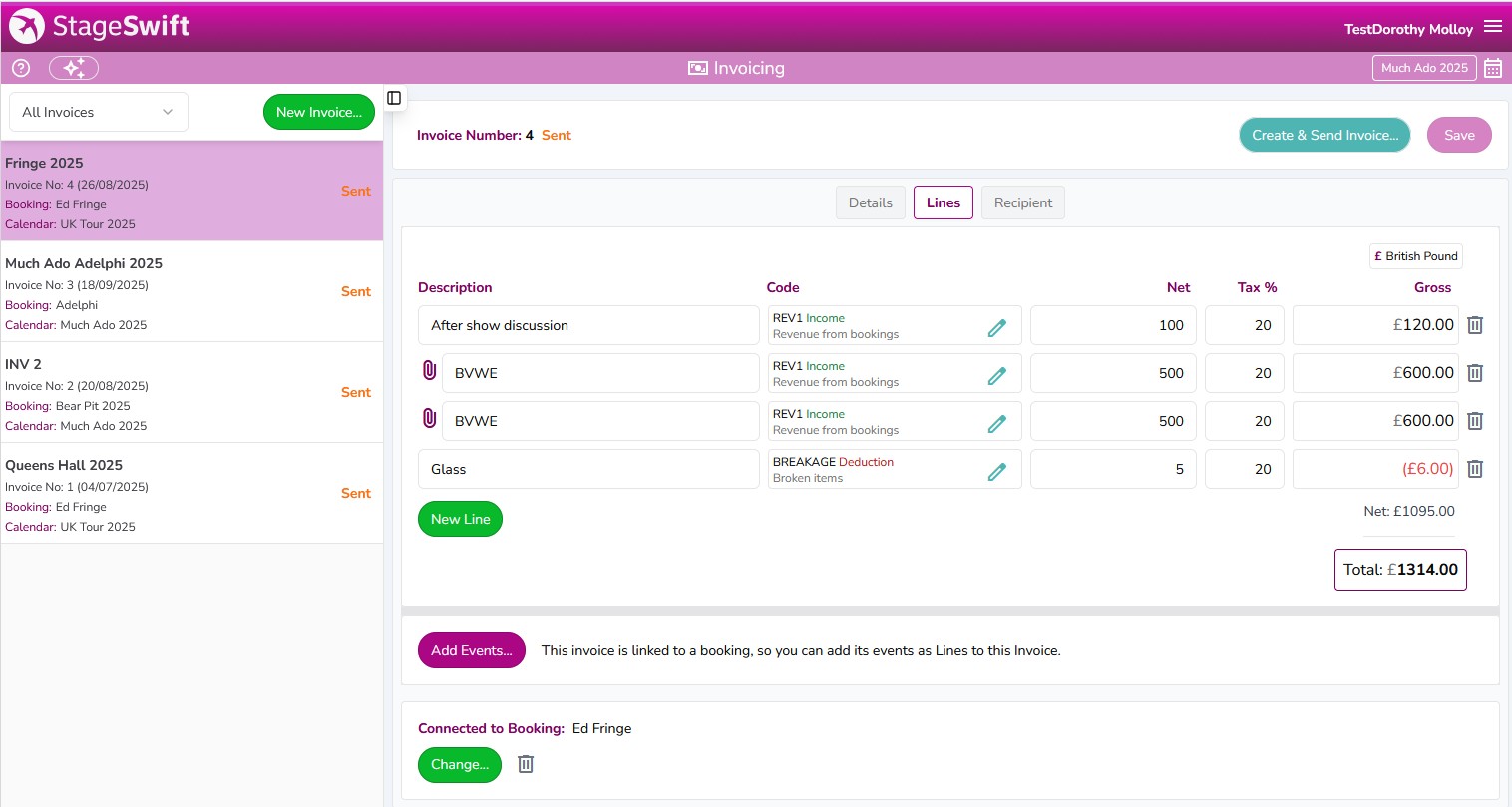Edit the BREAKAGE code on Glass line
This screenshot has width=1512, height=807.
click(997, 471)
